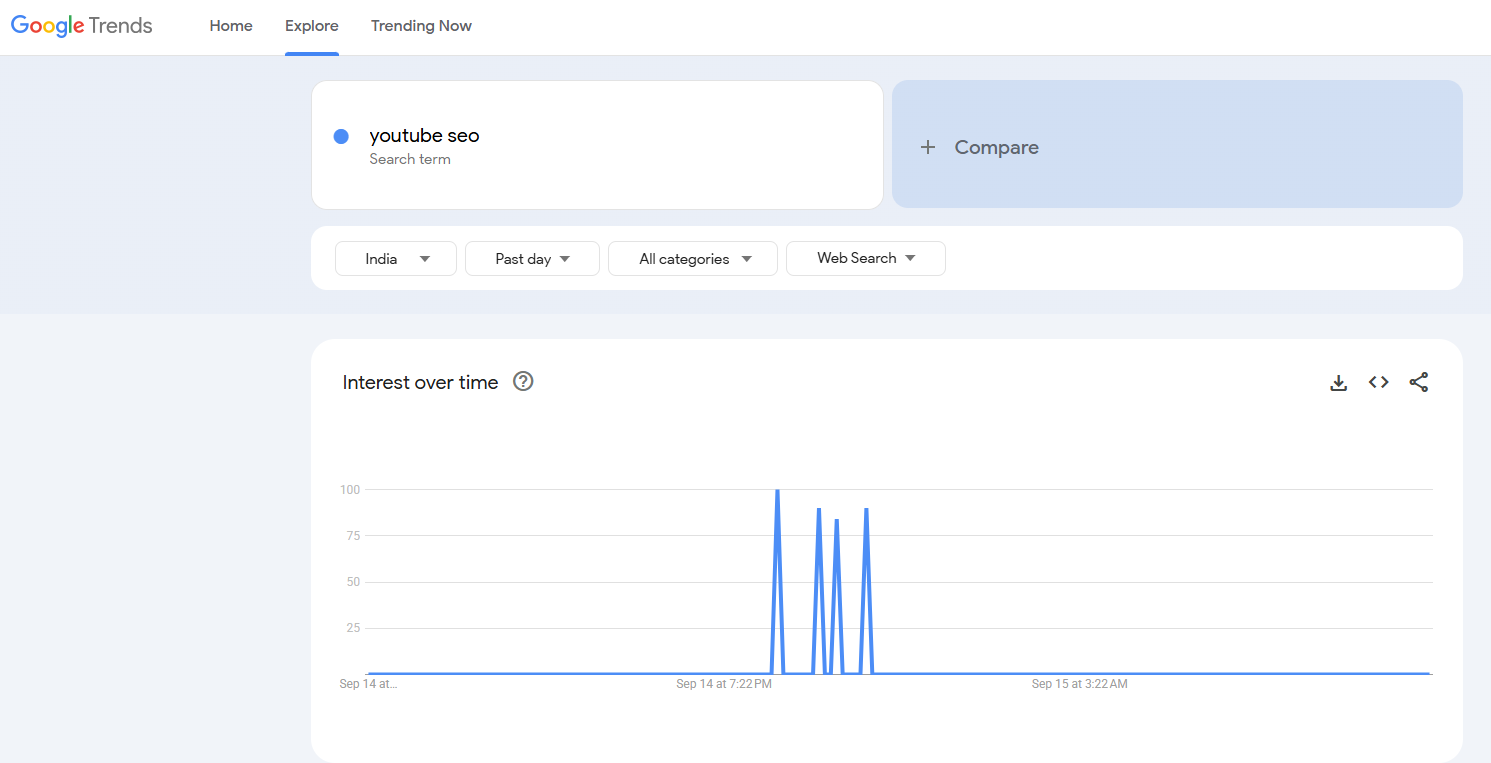Click the youtube seo search term field
This screenshot has height=763, width=1491.
pyautogui.click(x=597, y=145)
